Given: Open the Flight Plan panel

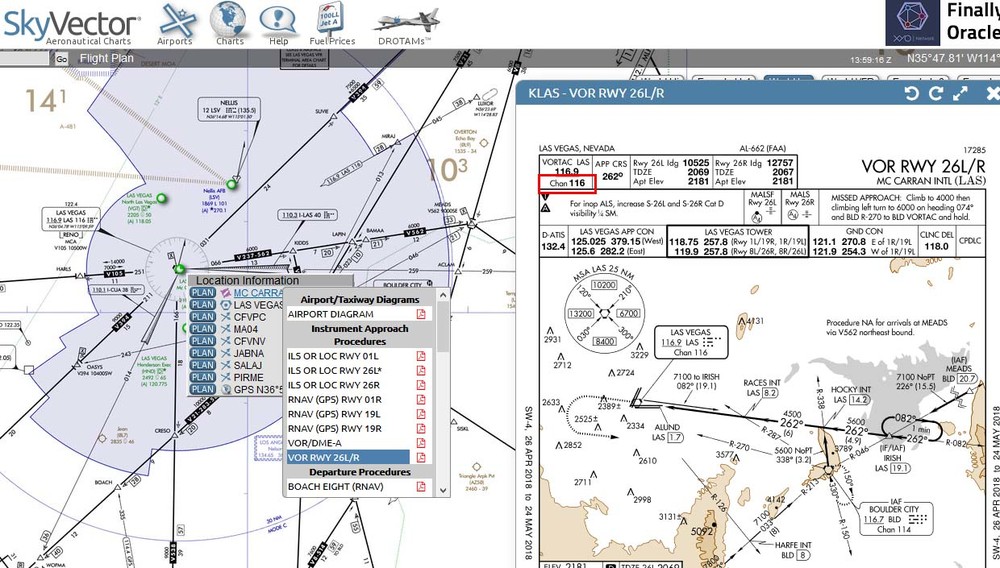Looking at the screenshot, I should tap(107, 58).
